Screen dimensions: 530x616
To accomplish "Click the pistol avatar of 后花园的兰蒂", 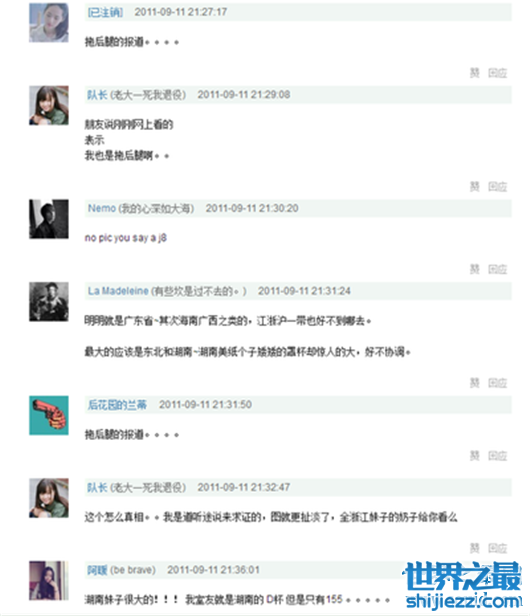I will coord(49,415).
